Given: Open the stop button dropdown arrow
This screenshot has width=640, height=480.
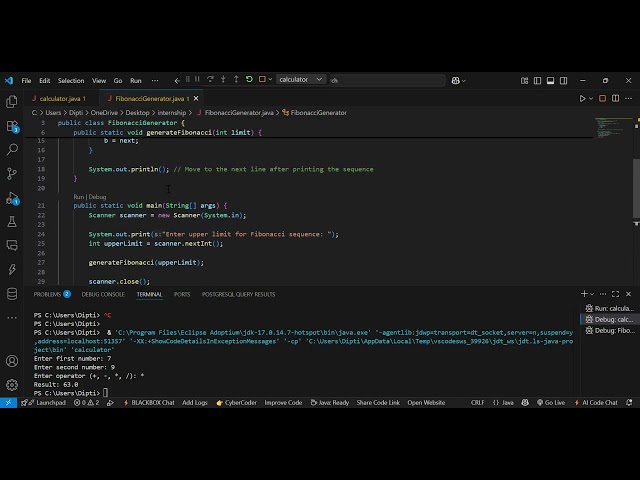Looking at the screenshot, I should (x=270, y=79).
